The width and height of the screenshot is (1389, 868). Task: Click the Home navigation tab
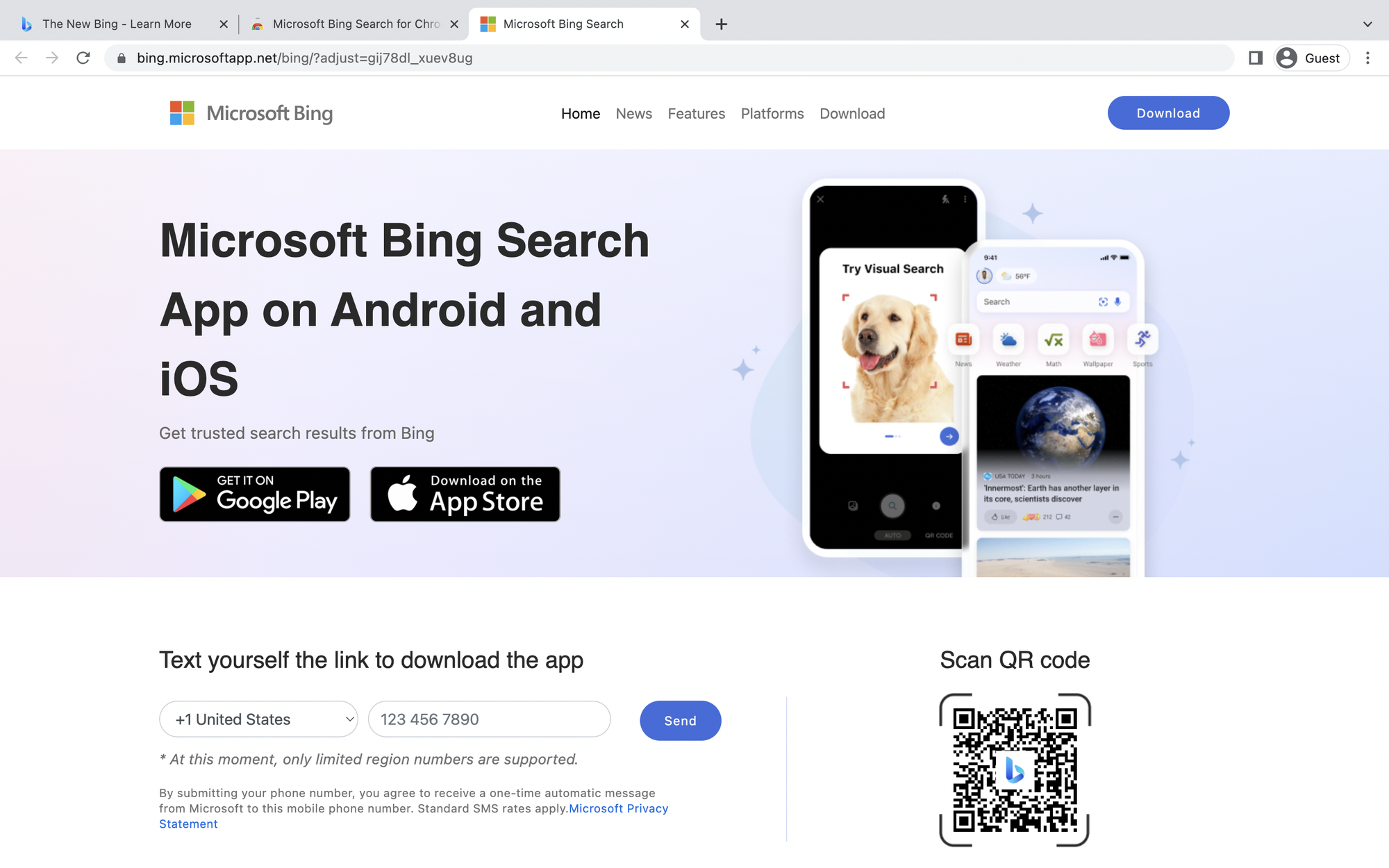pos(580,113)
